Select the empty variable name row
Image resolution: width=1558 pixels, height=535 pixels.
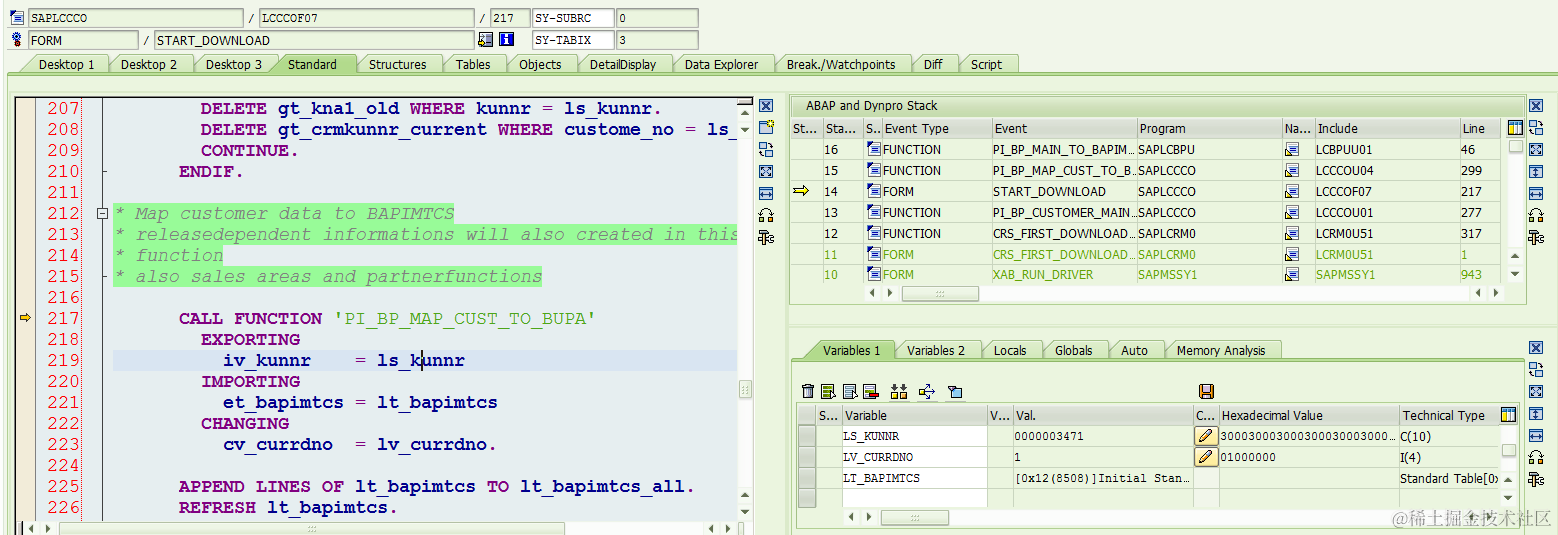(x=914, y=498)
